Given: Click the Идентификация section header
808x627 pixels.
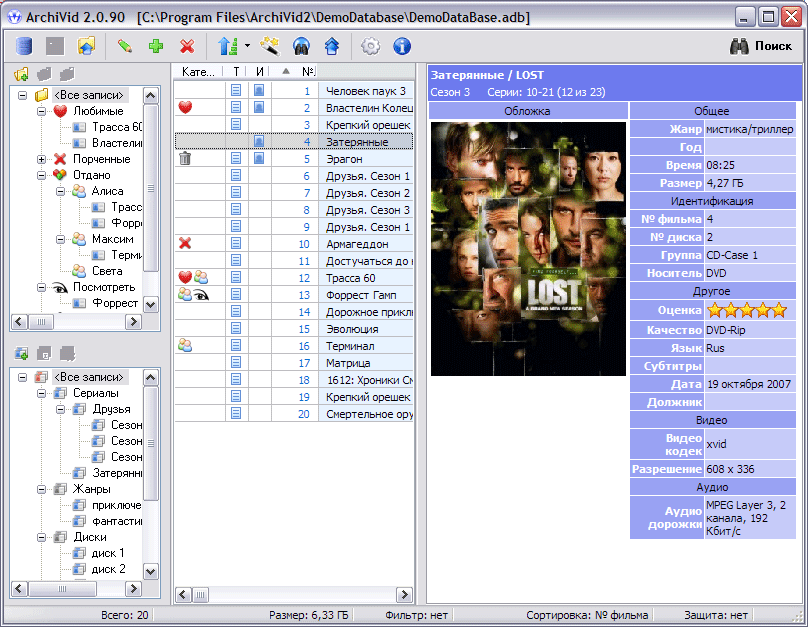Looking at the screenshot, I should click(x=712, y=201).
